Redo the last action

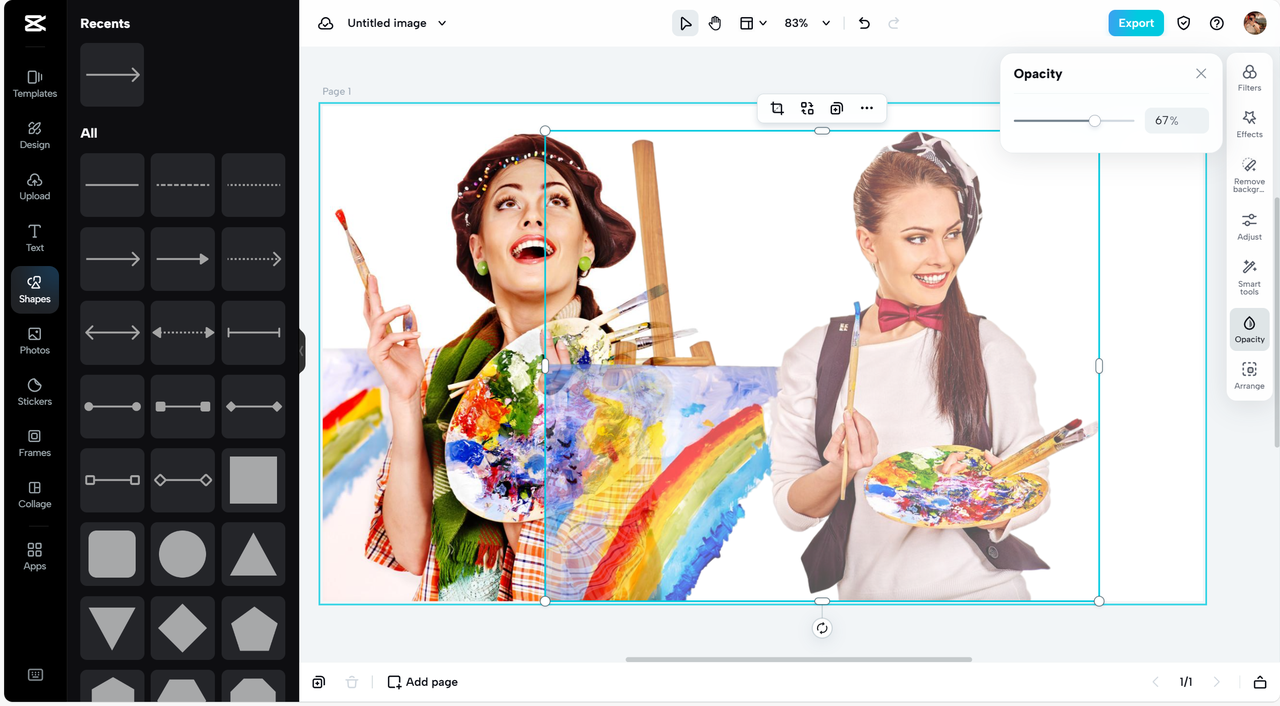point(894,23)
